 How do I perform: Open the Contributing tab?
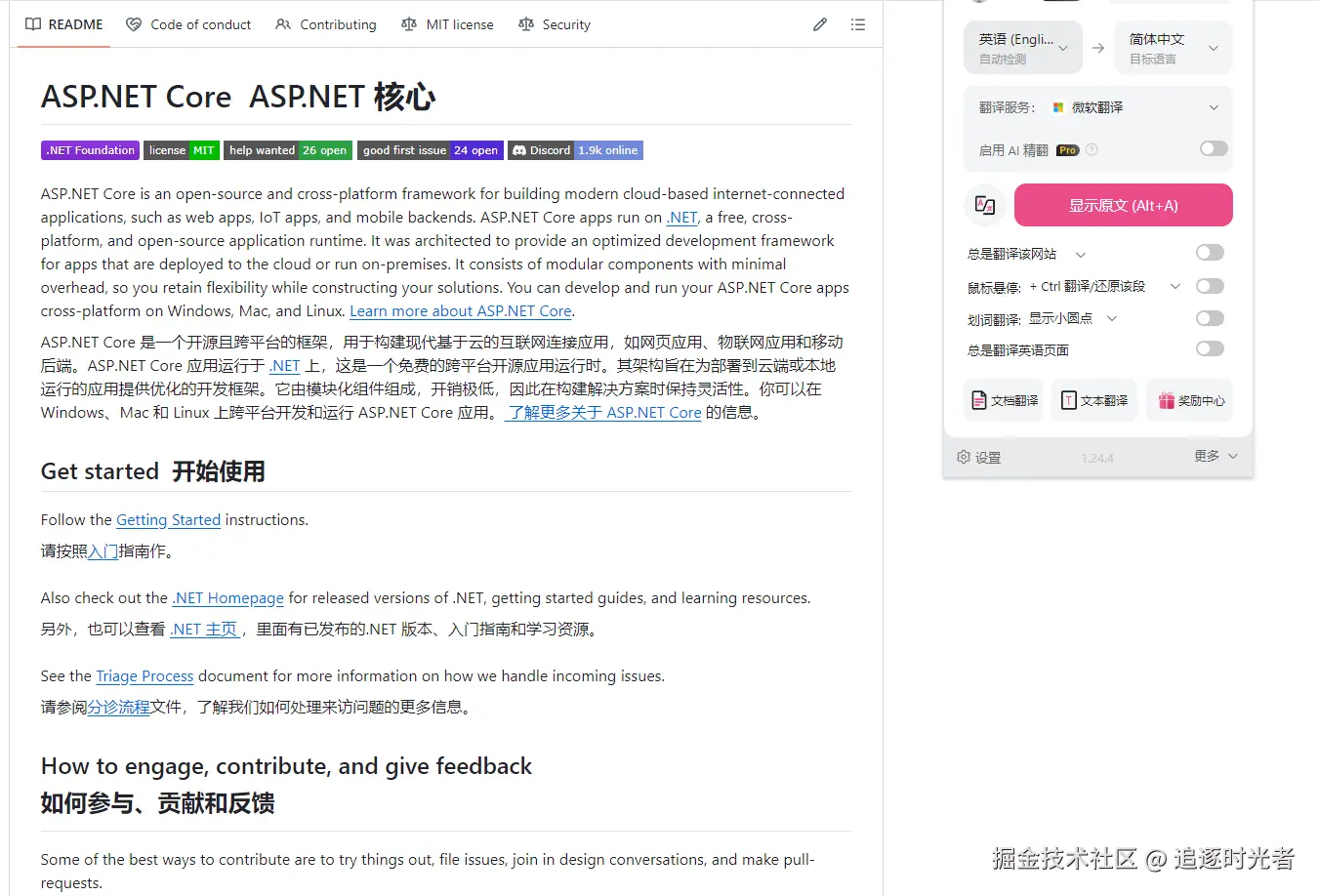[x=326, y=24]
